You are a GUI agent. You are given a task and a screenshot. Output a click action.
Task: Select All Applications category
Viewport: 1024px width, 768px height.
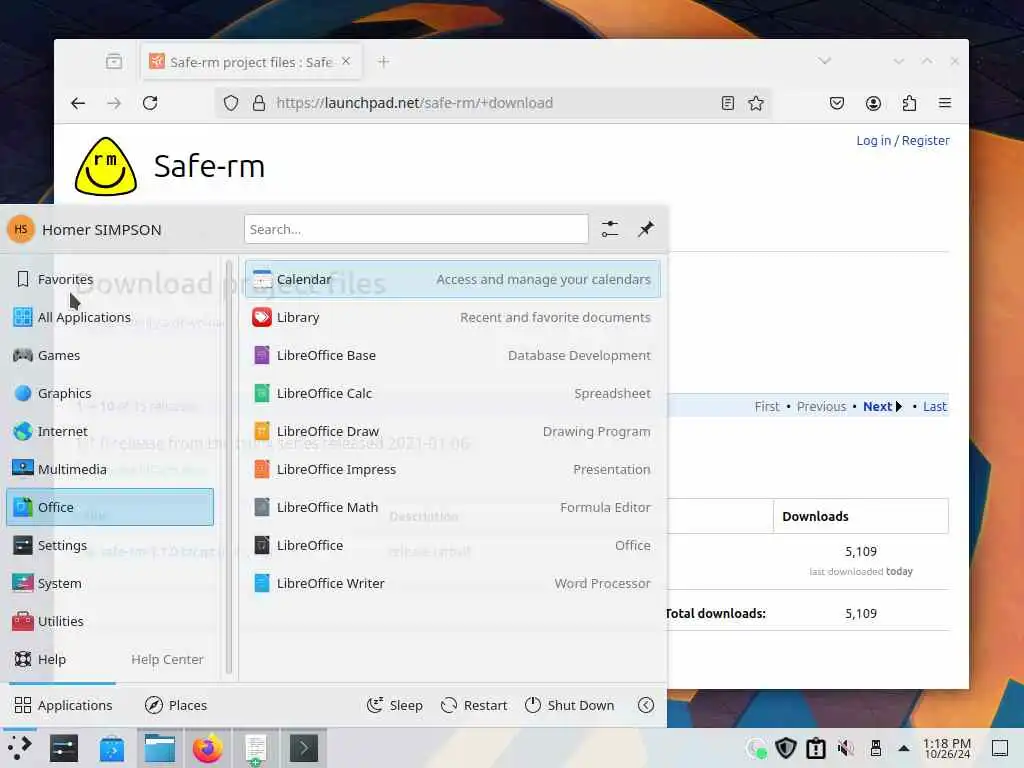pyautogui.click(x=110, y=317)
